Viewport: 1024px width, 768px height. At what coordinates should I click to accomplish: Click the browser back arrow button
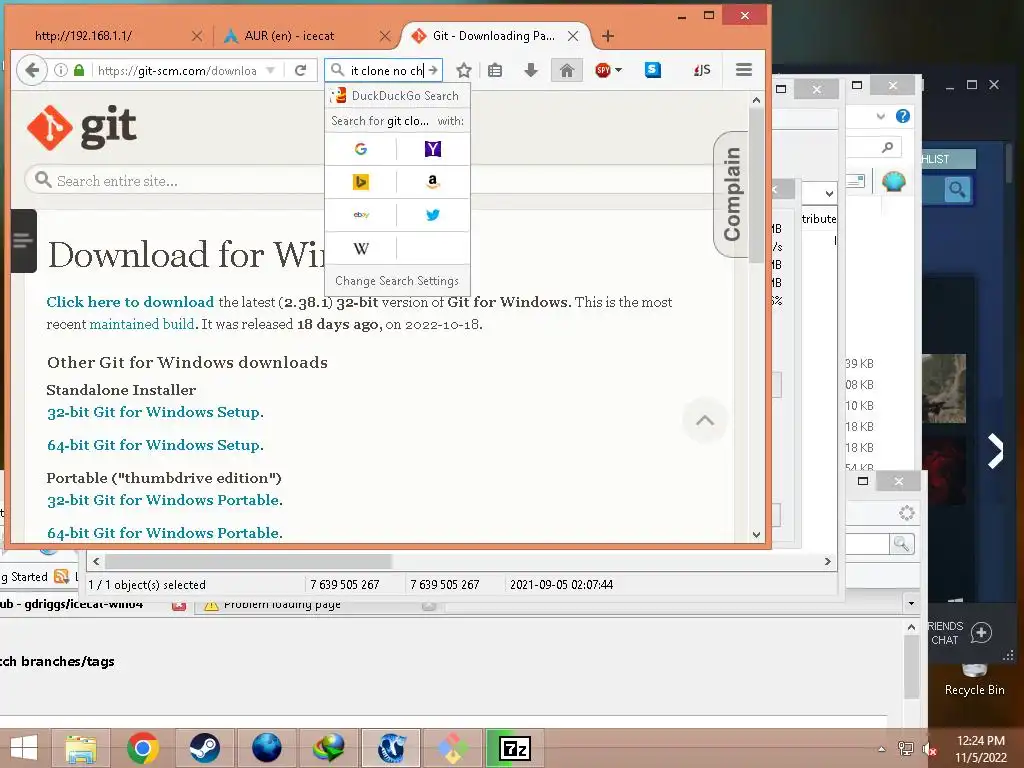31,70
